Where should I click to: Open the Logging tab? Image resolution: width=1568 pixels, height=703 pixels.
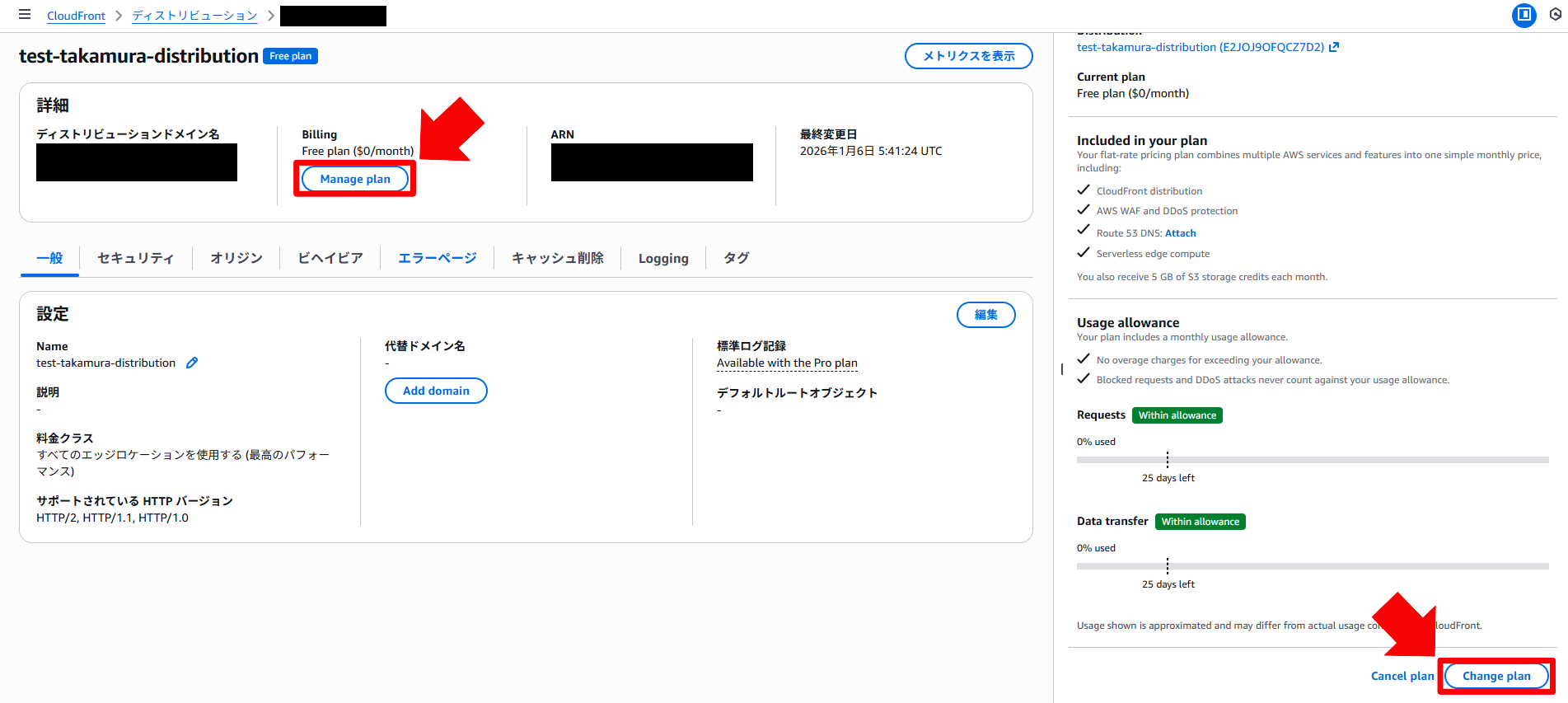[663, 258]
